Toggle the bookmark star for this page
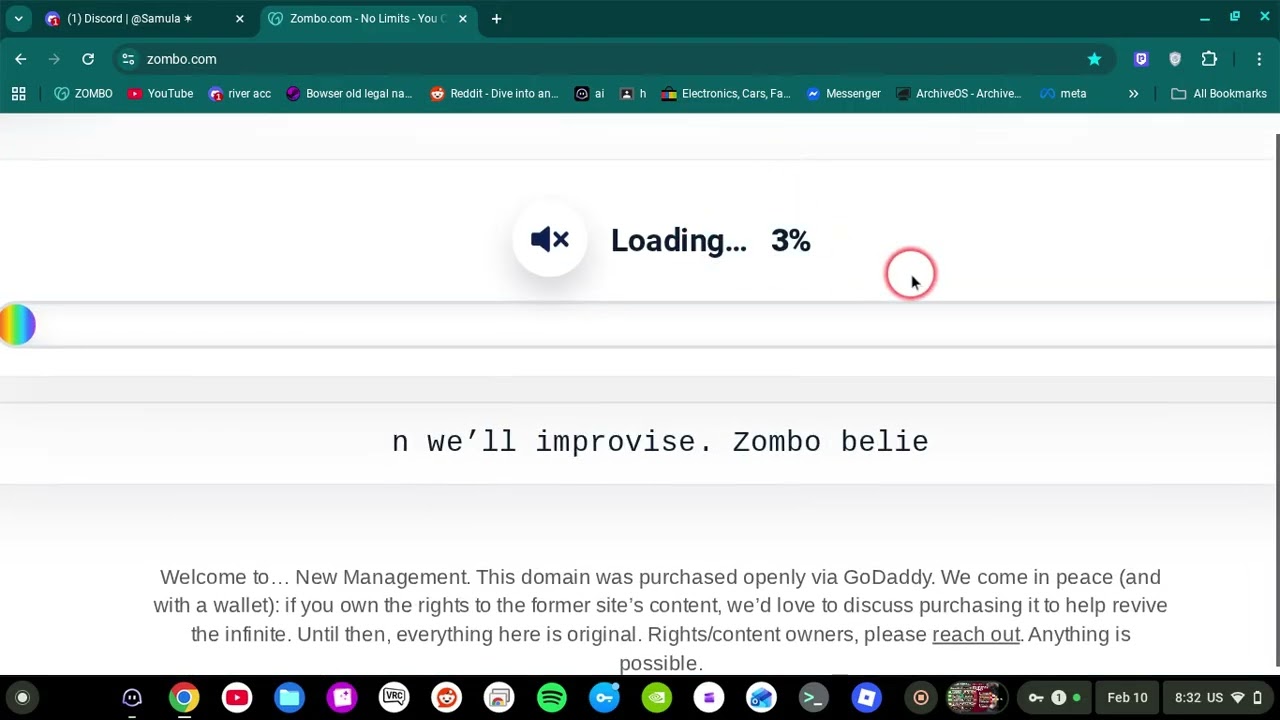This screenshot has height=720, width=1280. 1094,59
